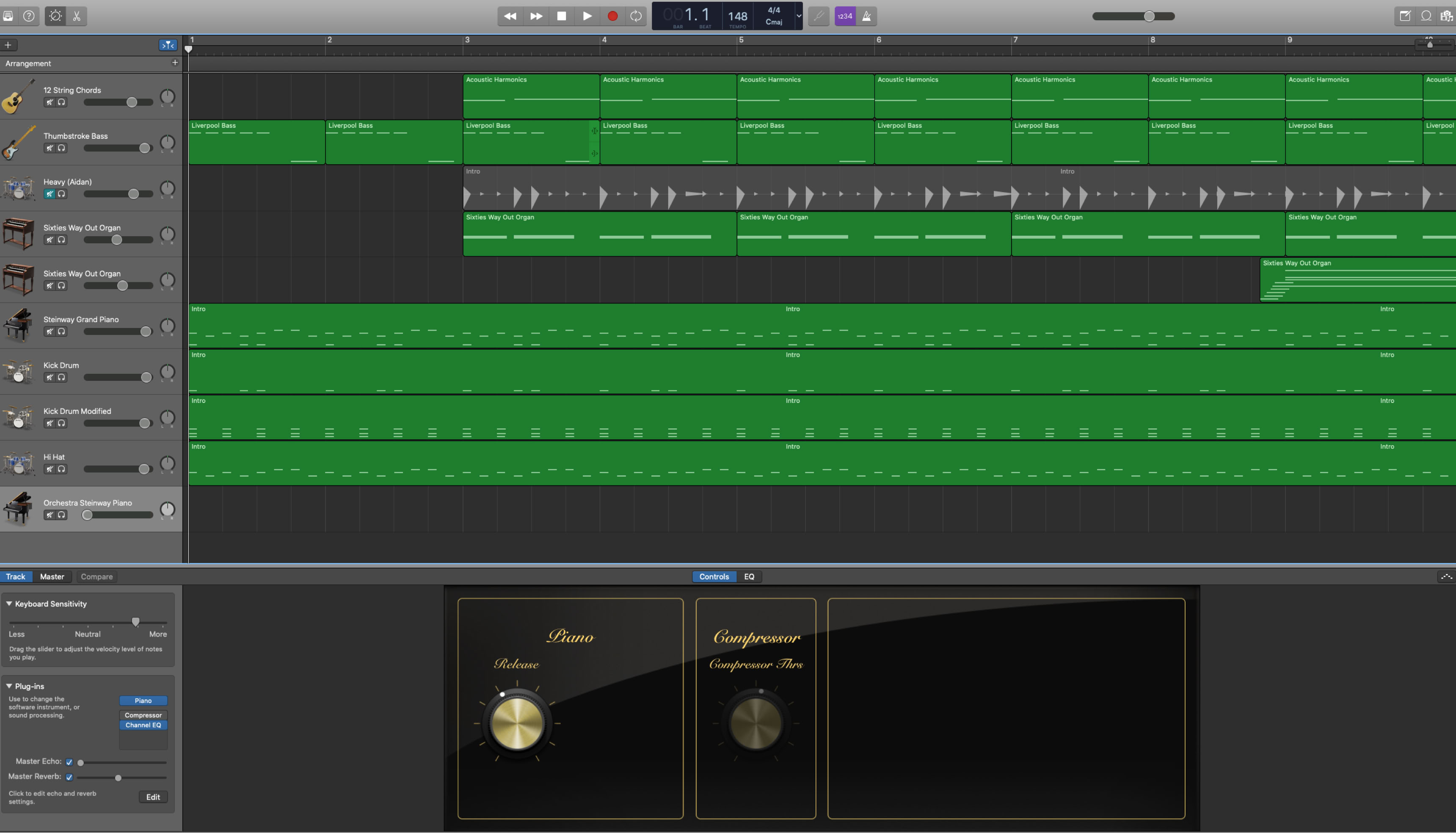Unmute the Heavy (Aidan) drummer track
1456x833 pixels.
coord(50,194)
